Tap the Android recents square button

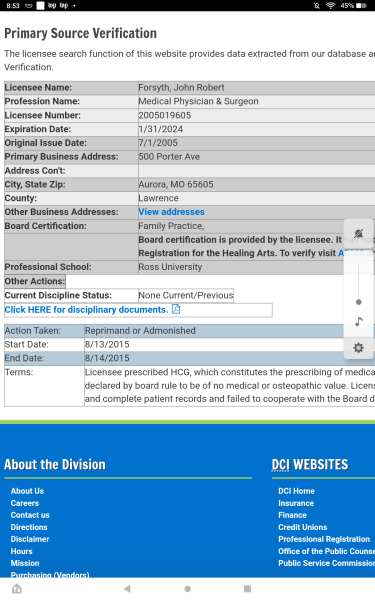click(x=248, y=589)
